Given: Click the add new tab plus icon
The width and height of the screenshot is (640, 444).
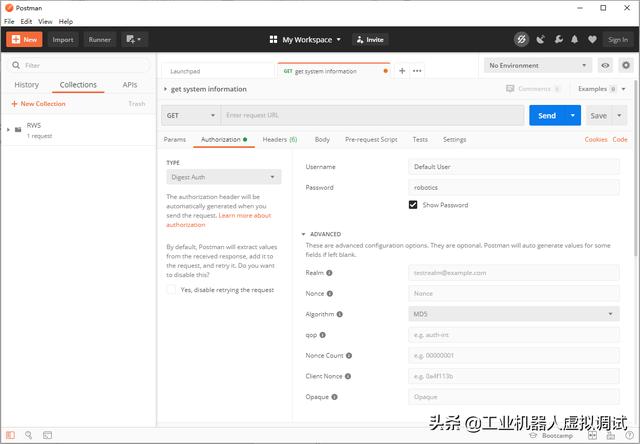Looking at the screenshot, I should click(x=402, y=71).
